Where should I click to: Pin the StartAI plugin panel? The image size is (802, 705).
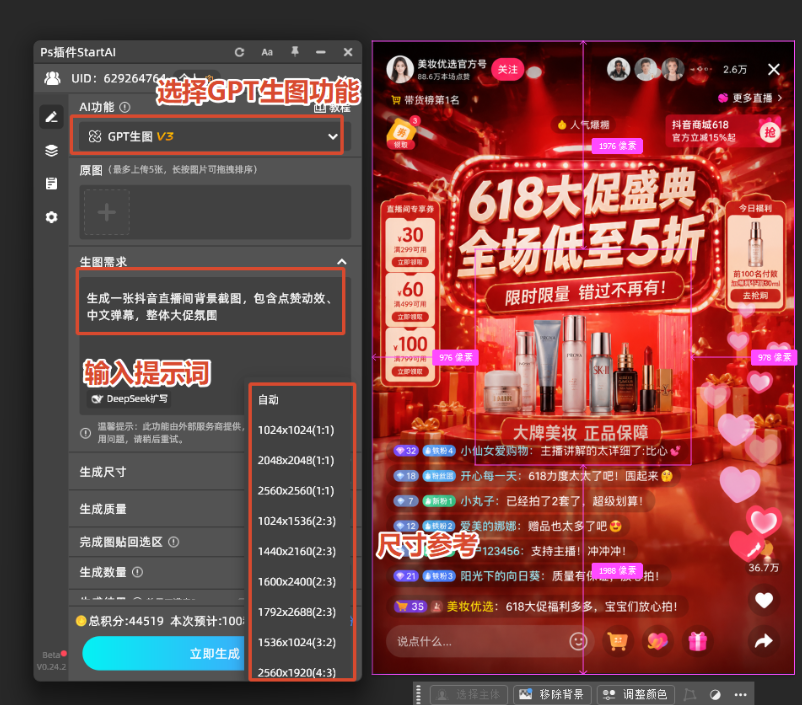pyautogui.click(x=295, y=51)
